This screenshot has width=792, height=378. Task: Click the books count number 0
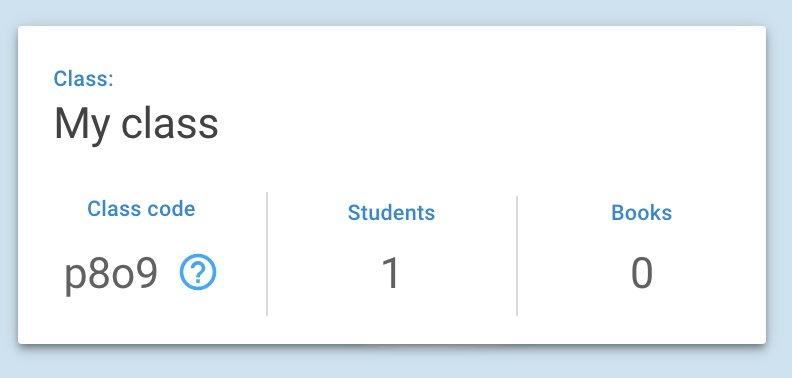[641, 273]
